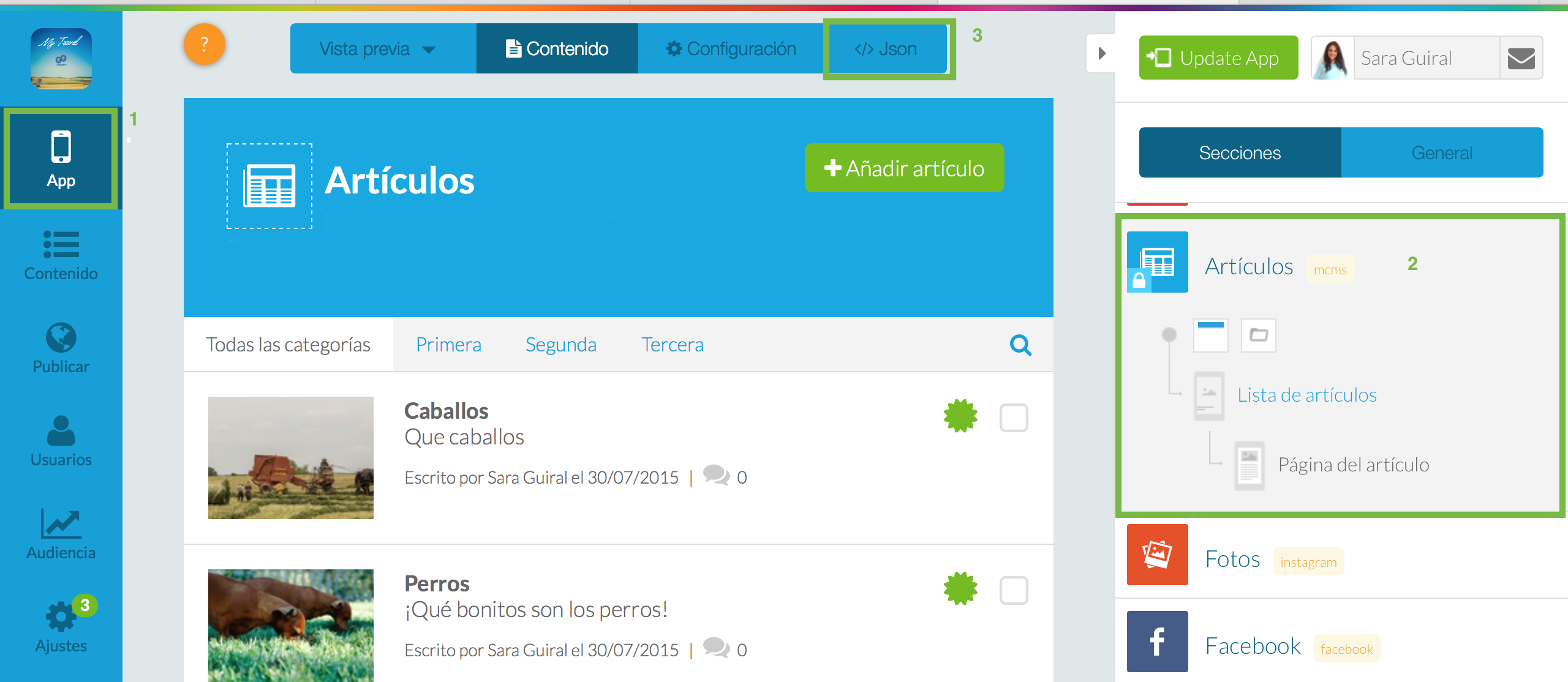Click the Añadir artículo button

904,168
